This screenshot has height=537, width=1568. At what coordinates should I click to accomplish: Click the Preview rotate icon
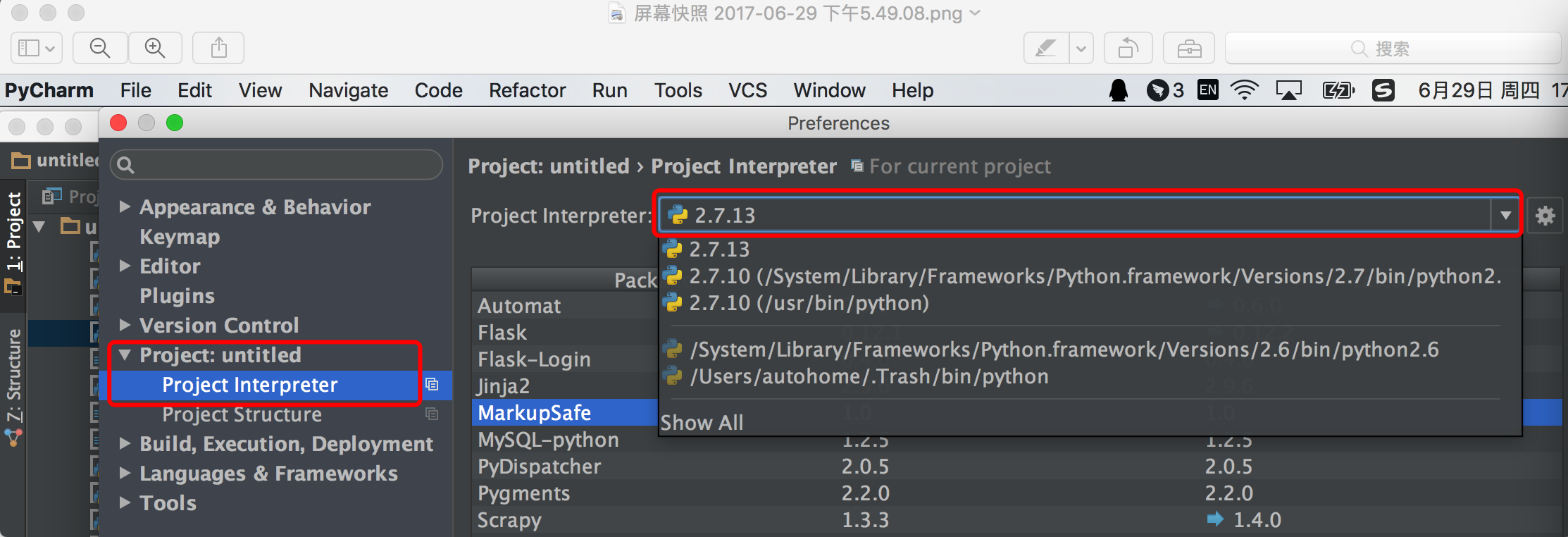1128,49
